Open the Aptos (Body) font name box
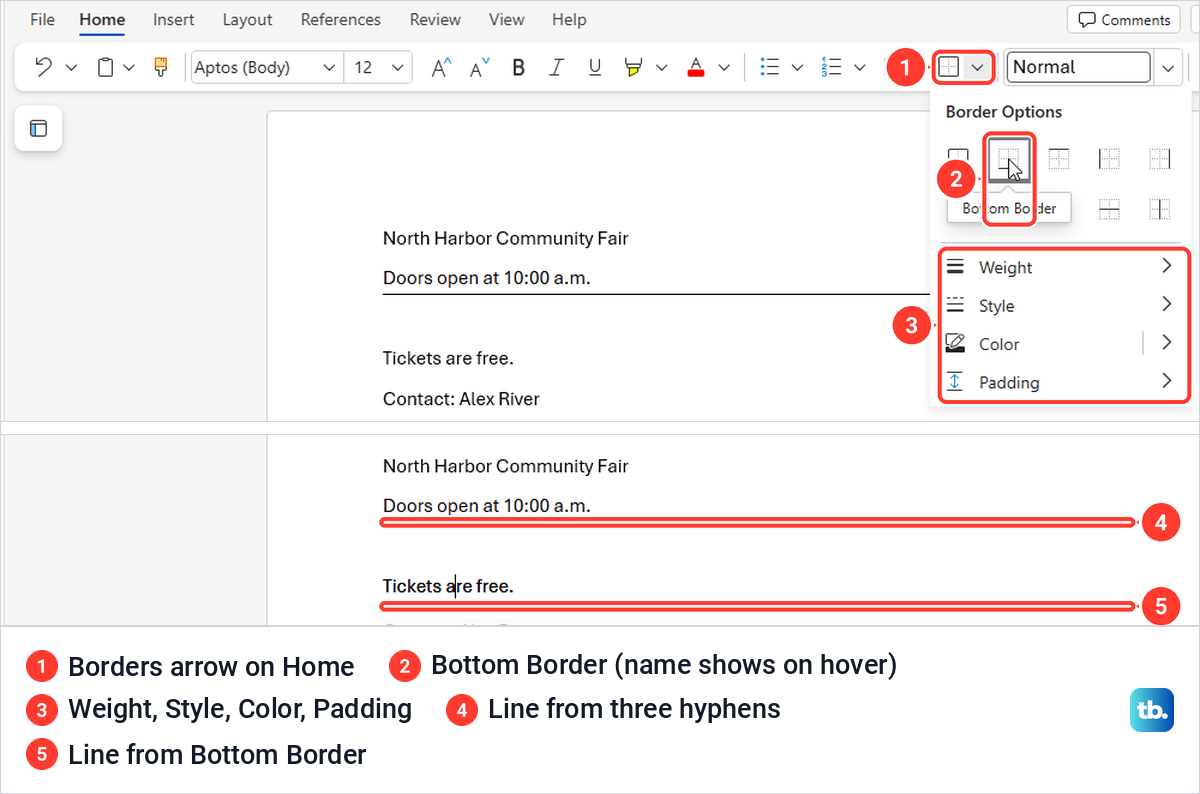The height and width of the screenshot is (794, 1200). (266, 67)
